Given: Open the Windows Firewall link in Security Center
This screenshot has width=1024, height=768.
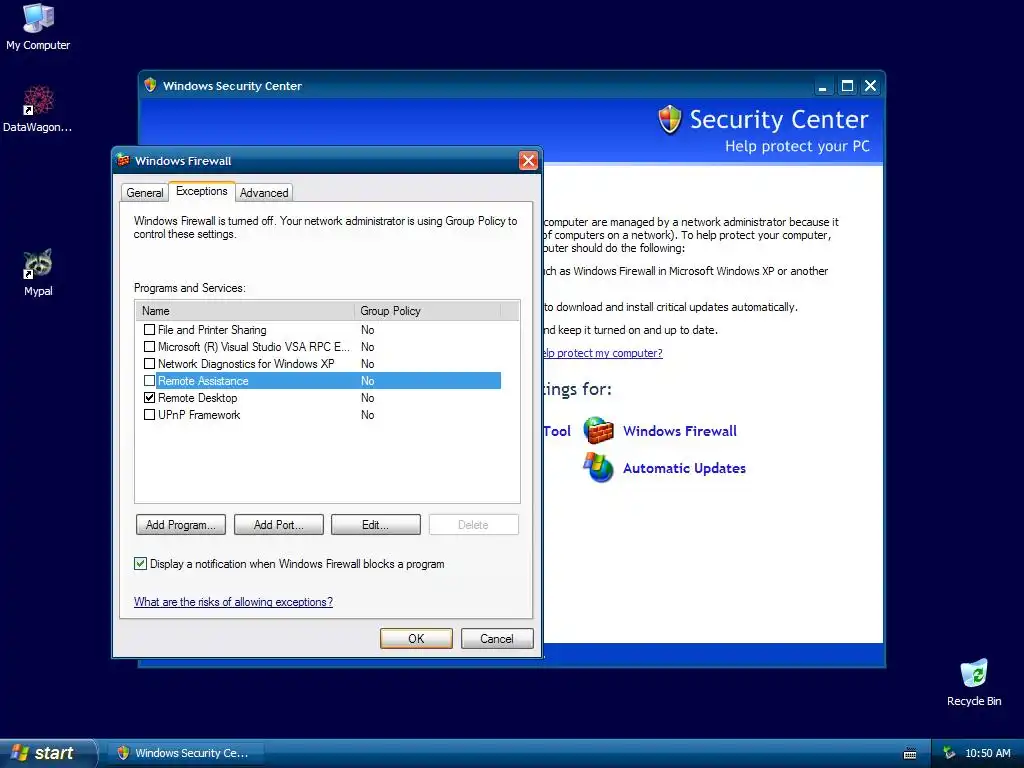Looking at the screenshot, I should coord(680,431).
